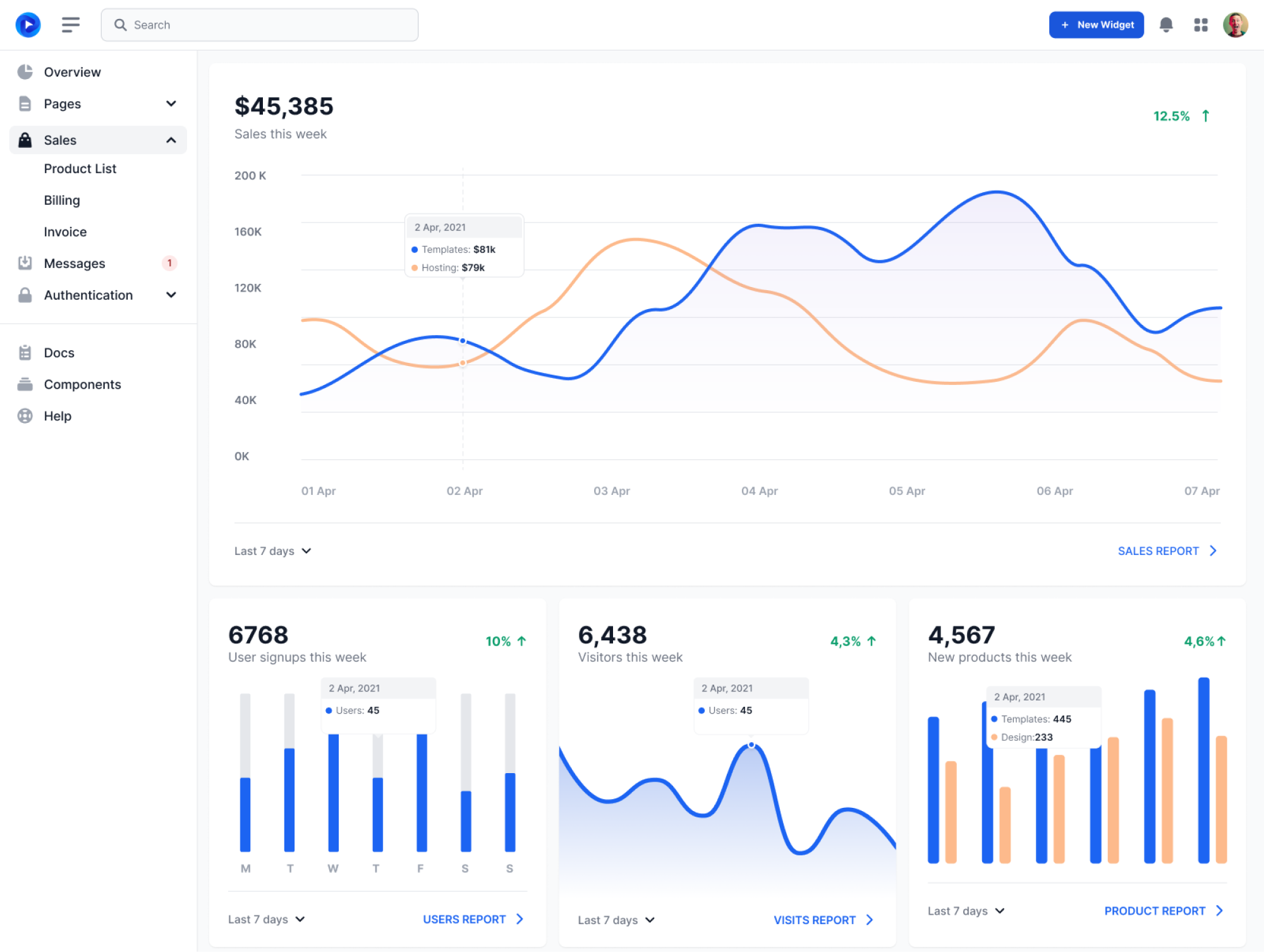Expand the Authentication submenu
Viewport: 1264px width, 952px height.
(171, 295)
